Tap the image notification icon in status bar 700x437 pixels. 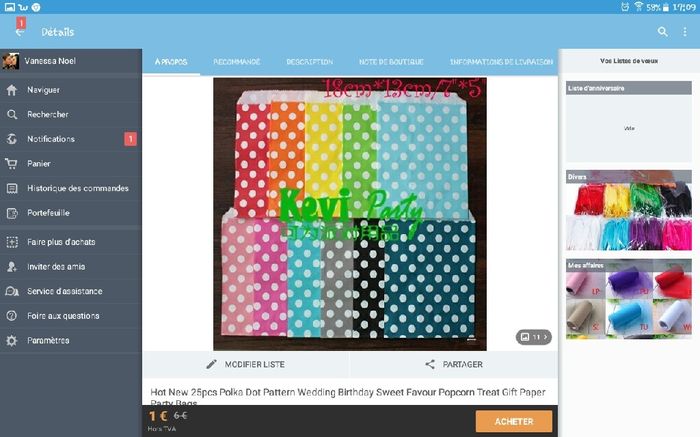pos(9,7)
